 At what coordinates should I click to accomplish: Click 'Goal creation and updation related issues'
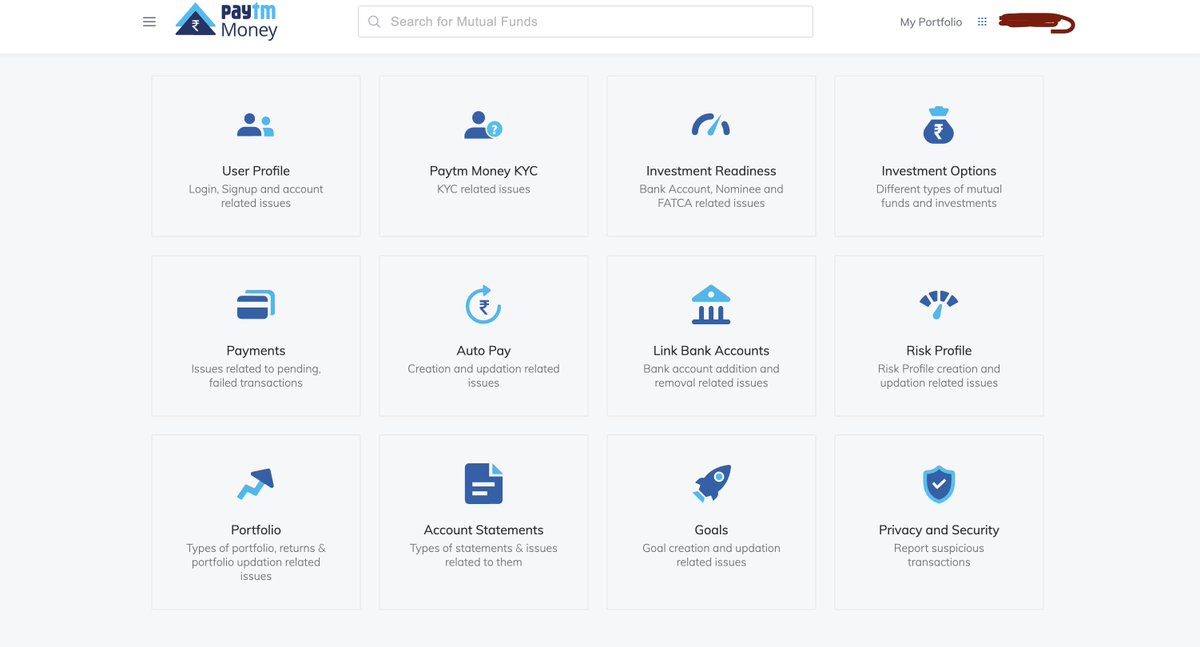711,555
